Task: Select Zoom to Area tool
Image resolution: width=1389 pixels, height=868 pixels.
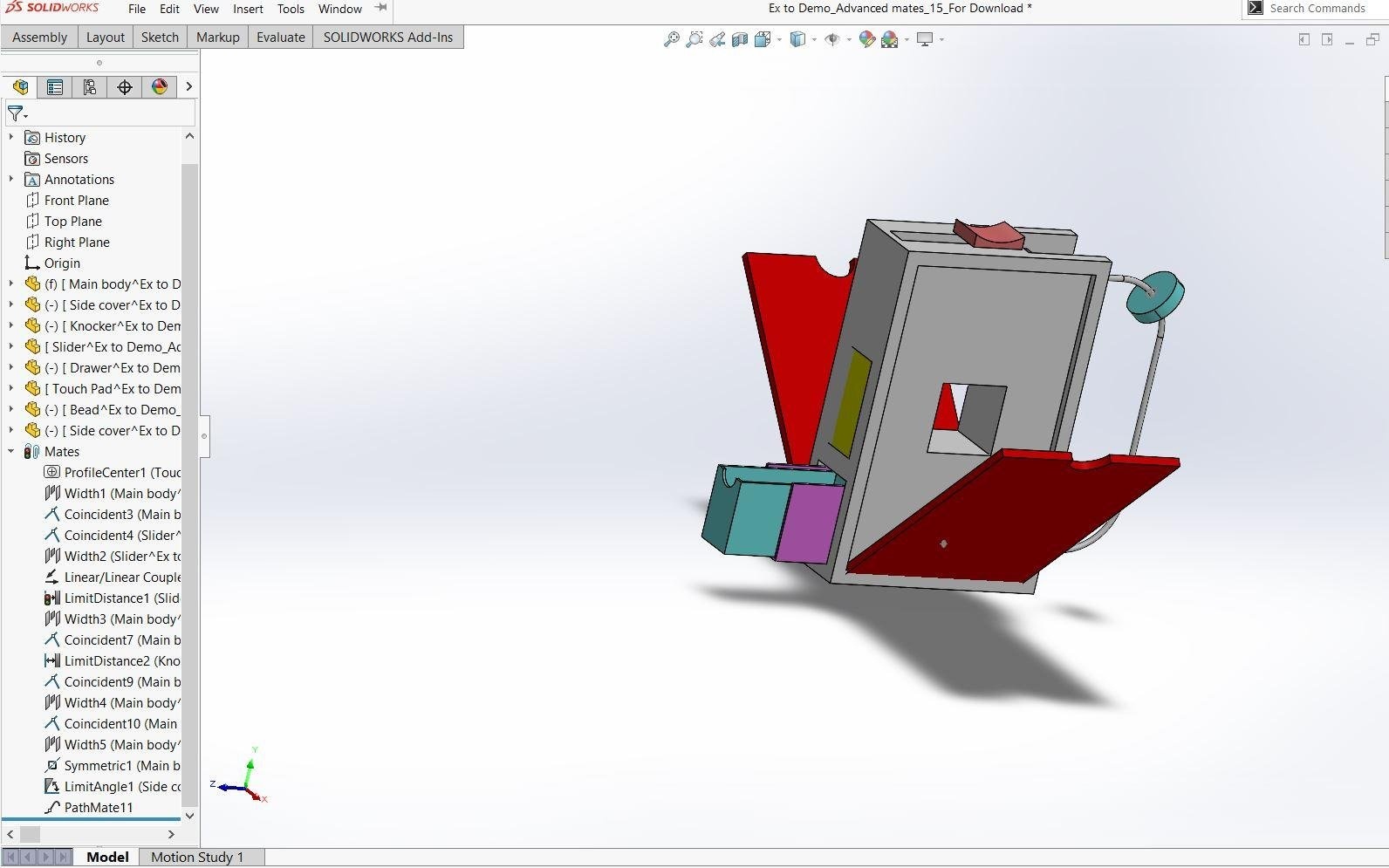Action: [694, 39]
